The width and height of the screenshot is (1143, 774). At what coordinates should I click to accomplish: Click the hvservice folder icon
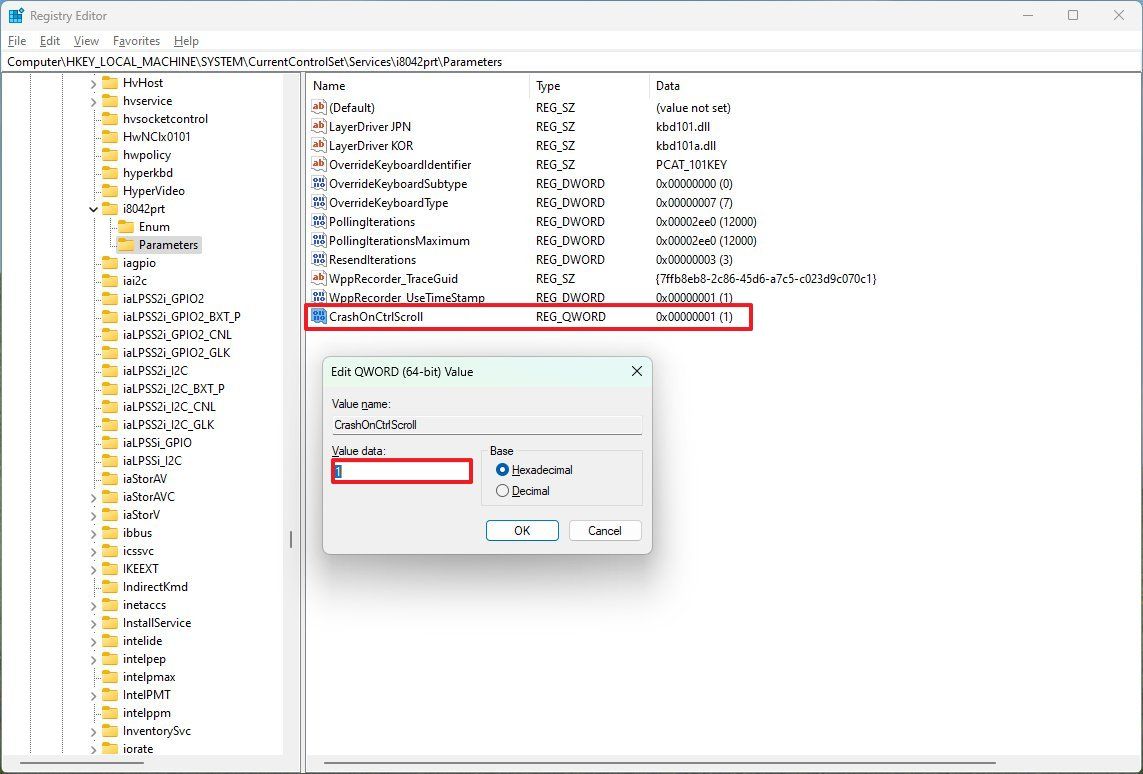click(x=110, y=101)
